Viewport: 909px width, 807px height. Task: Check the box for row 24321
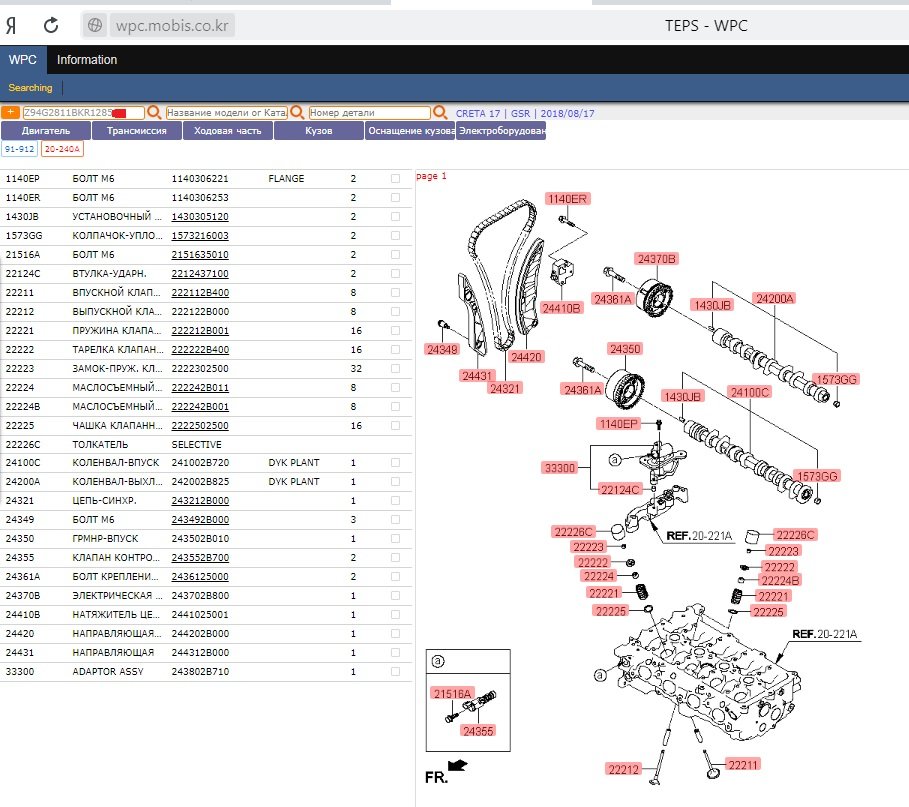tap(395, 500)
